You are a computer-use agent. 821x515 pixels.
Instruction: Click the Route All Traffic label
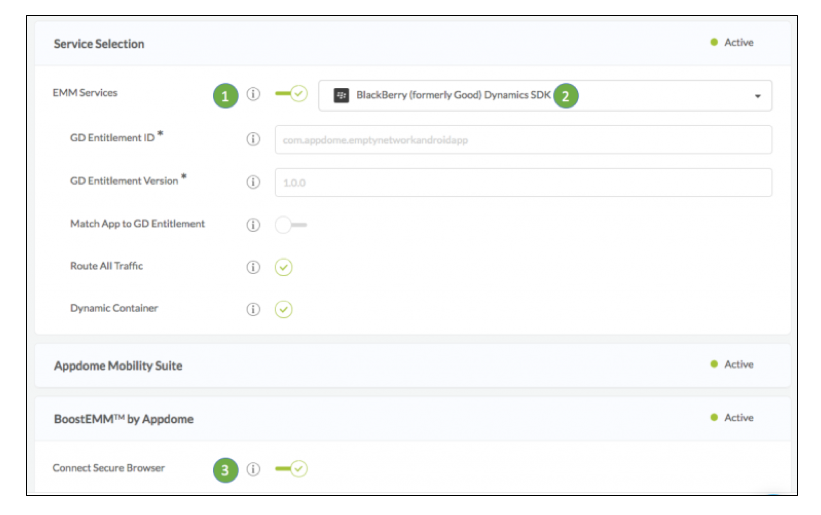[106, 266]
